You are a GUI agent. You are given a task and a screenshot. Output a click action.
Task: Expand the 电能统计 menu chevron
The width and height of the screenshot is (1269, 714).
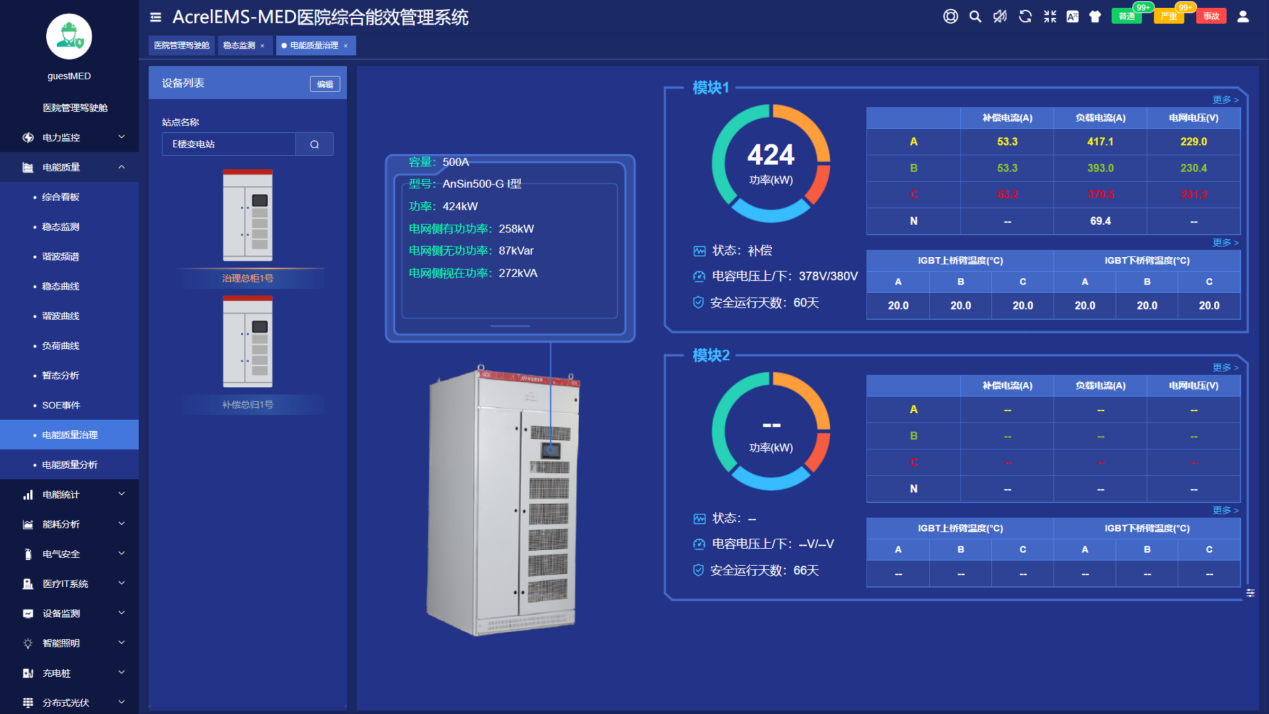122,494
